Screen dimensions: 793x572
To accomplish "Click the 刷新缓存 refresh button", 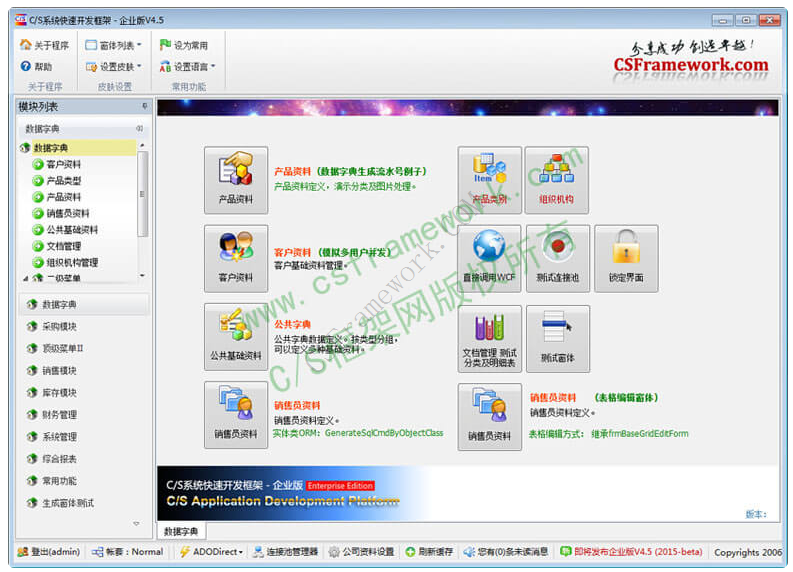I will 429,552.
